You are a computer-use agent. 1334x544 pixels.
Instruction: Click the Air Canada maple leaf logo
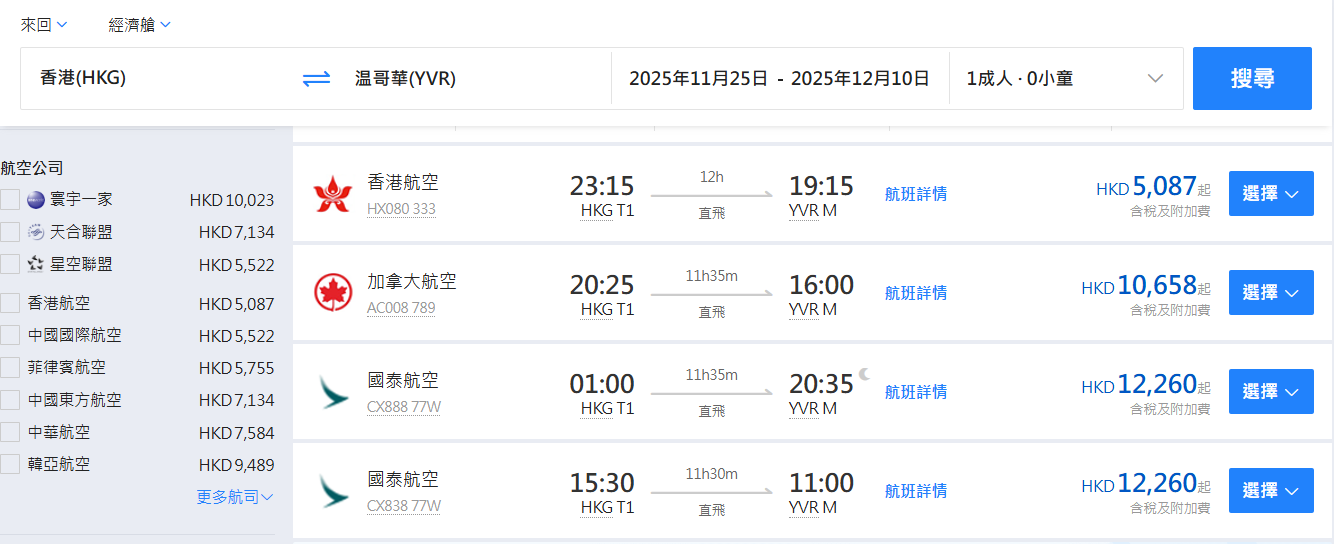333,292
